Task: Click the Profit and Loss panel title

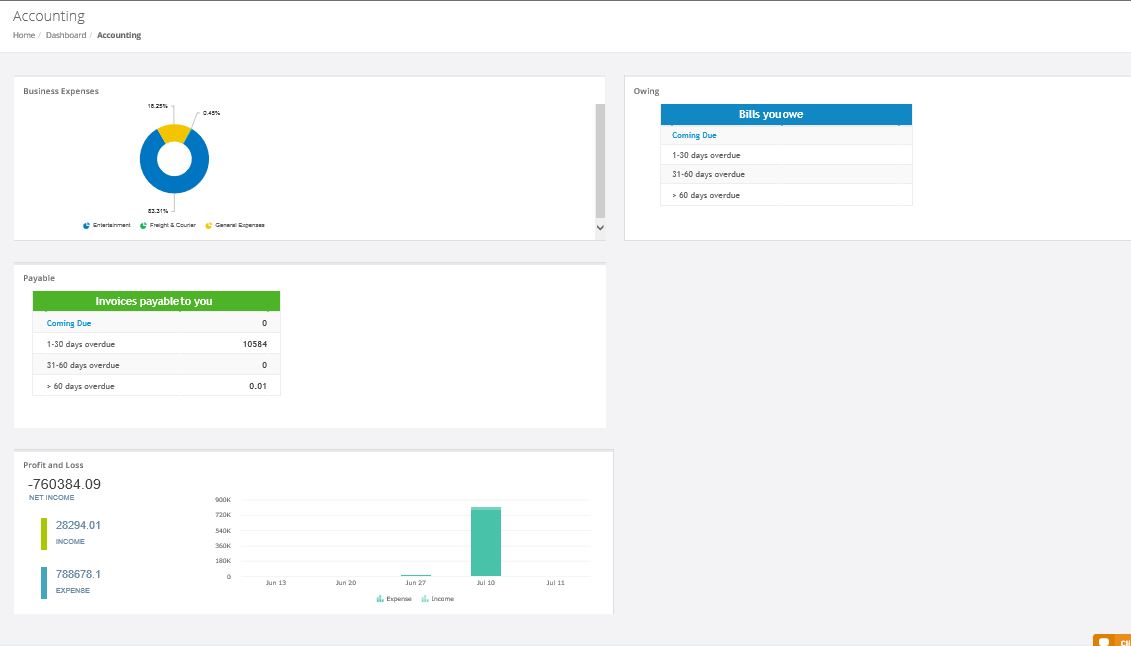Action: click(53, 465)
